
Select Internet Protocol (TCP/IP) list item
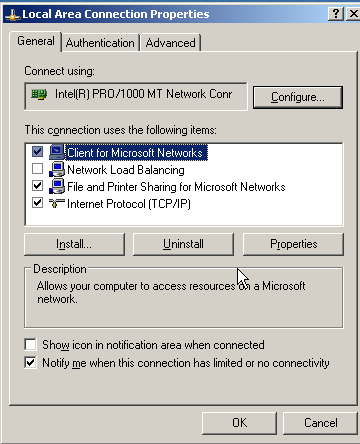[129, 204]
